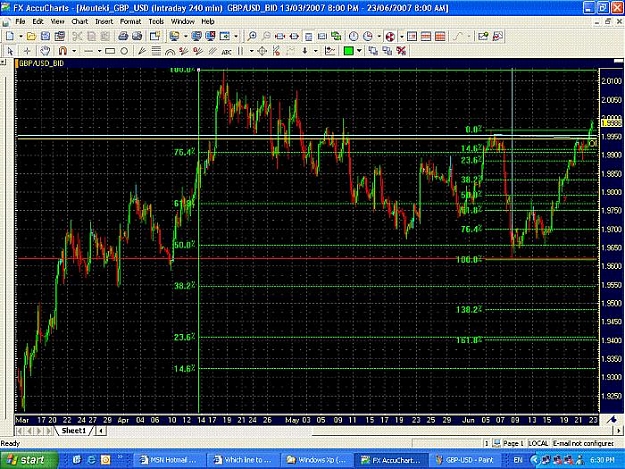The height and width of the screenshot is (469, 625).
Task: Select the arrow pointer tool
Action: click(x=10, y=51)
